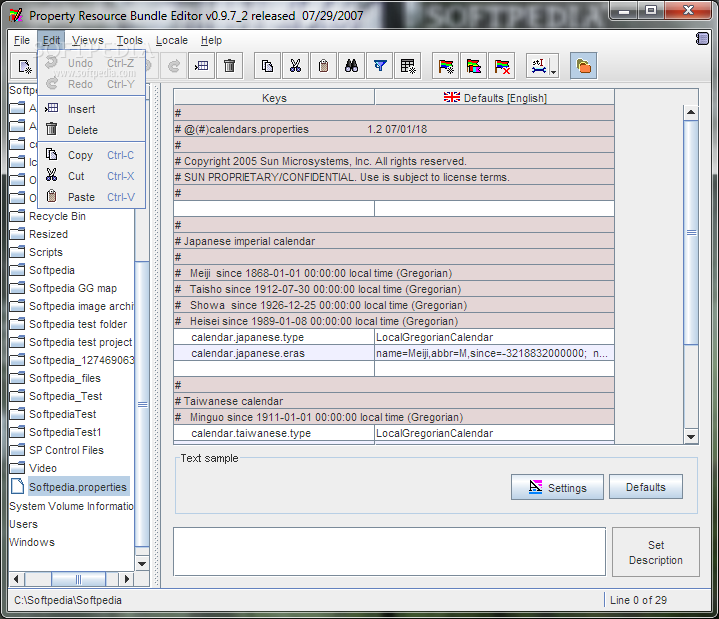Open the Views menu
The height and width of the screenshot is (619, 719).
[x=88, y=40]
